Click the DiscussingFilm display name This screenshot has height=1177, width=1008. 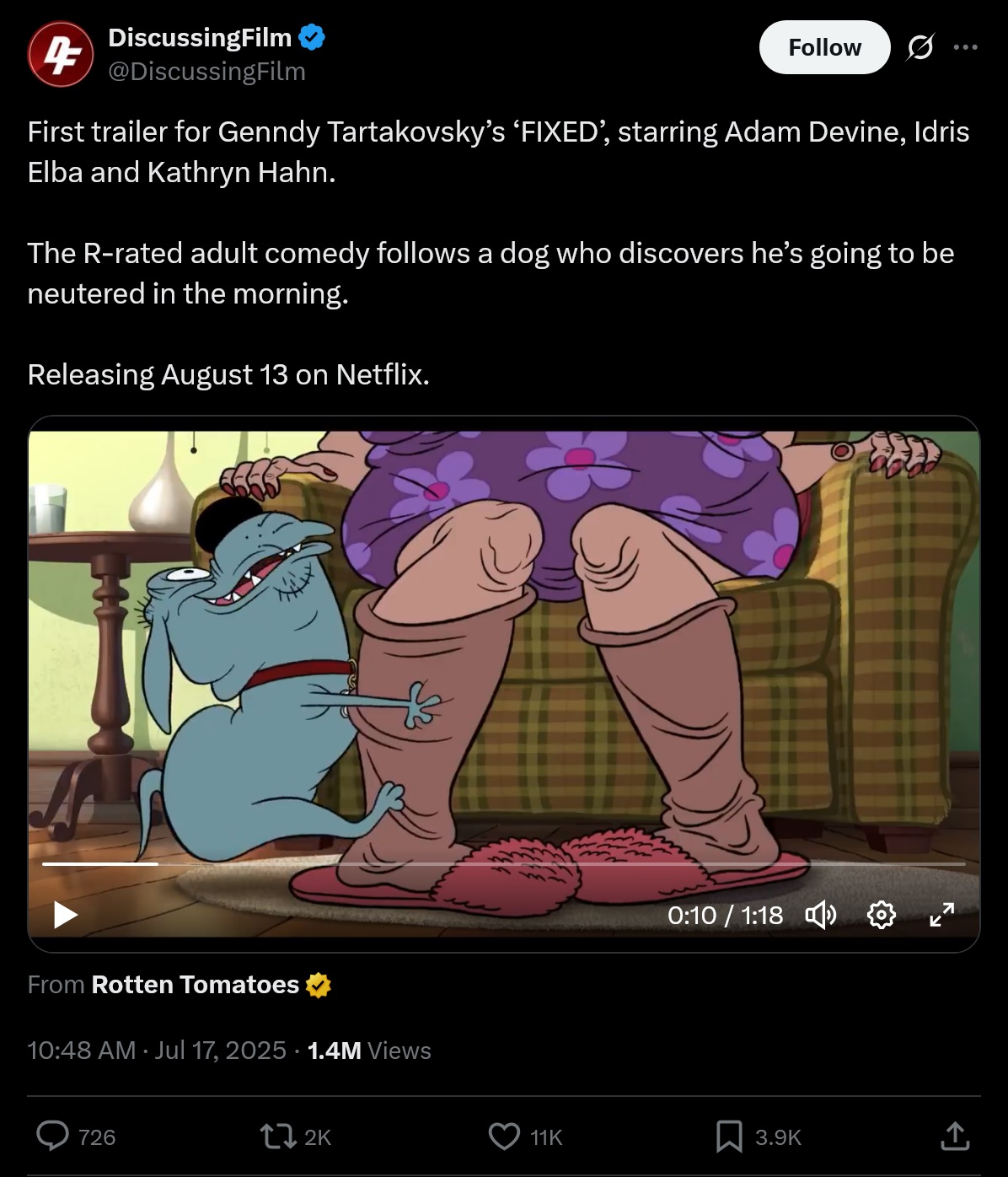[200, 37]
